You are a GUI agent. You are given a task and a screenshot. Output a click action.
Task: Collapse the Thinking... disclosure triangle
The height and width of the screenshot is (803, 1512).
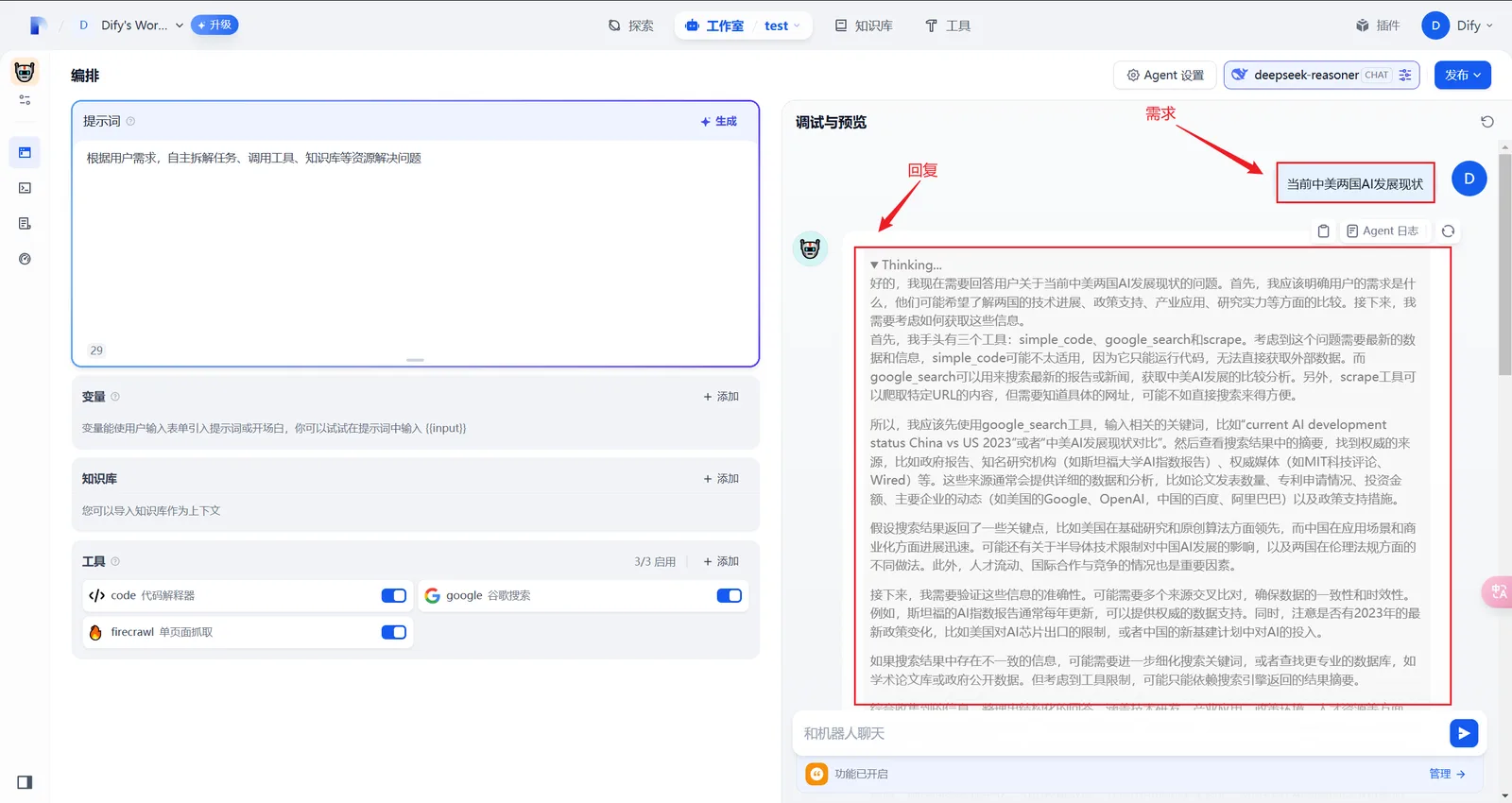tap(874, 265)
